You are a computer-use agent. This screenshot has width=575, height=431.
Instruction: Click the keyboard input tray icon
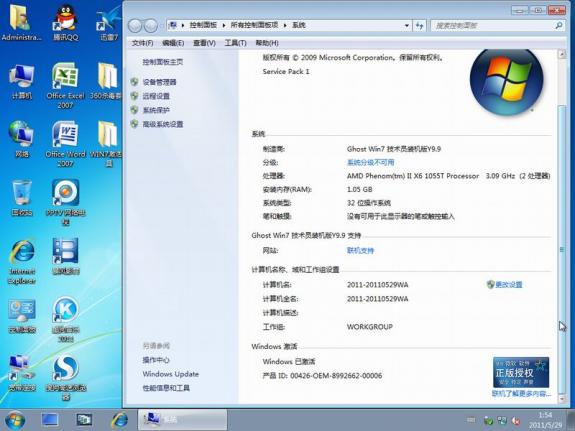pyautogui.click(x=471, y=420)
